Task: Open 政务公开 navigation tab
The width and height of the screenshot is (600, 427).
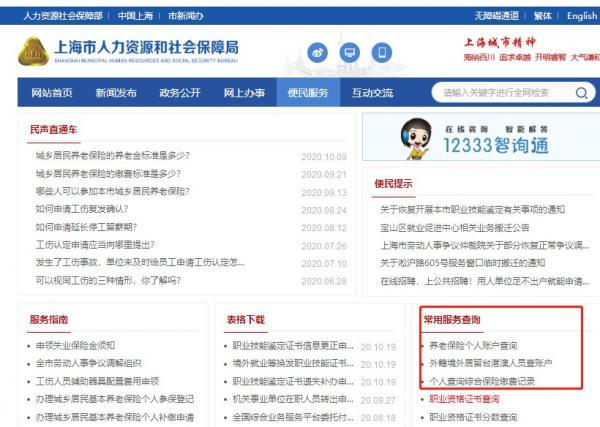Action: (180, 93)
